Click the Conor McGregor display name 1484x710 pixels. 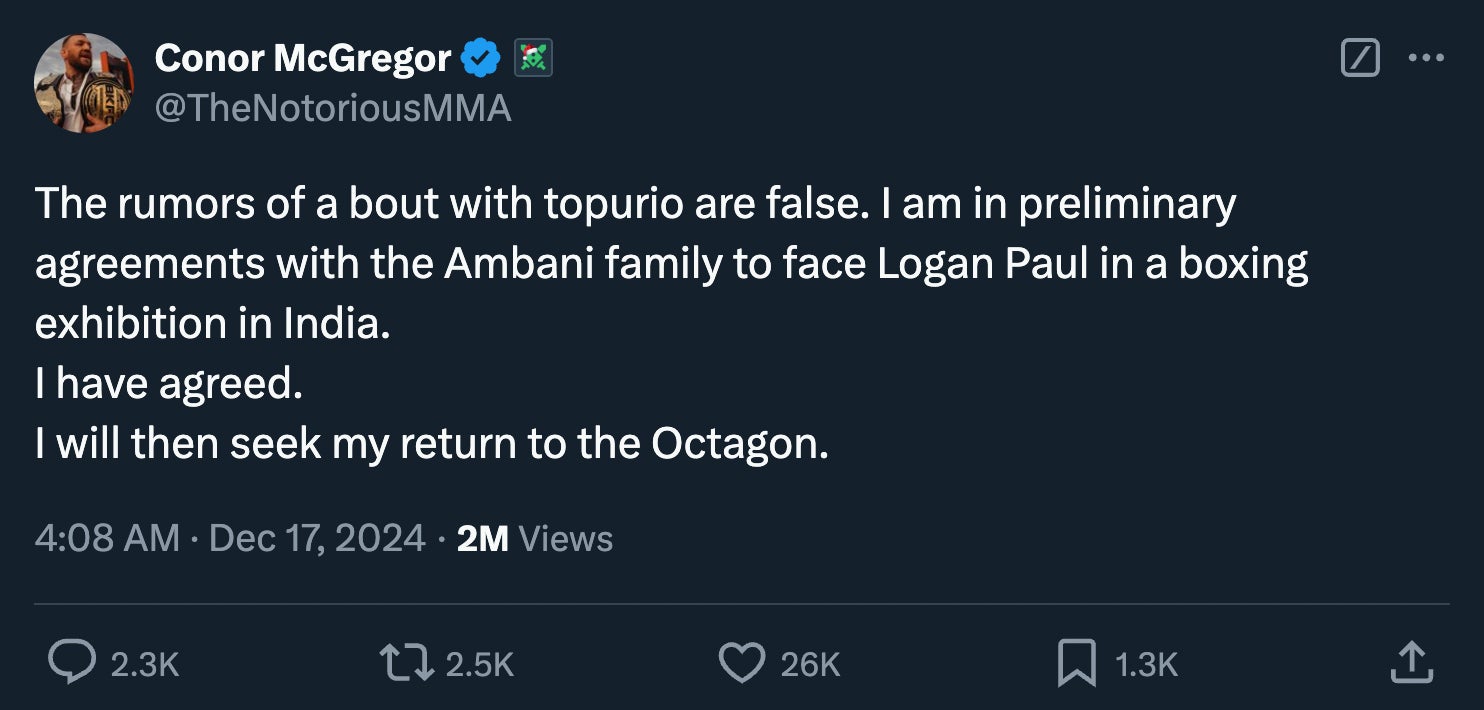pyautogui.click(x=302, y=59)
